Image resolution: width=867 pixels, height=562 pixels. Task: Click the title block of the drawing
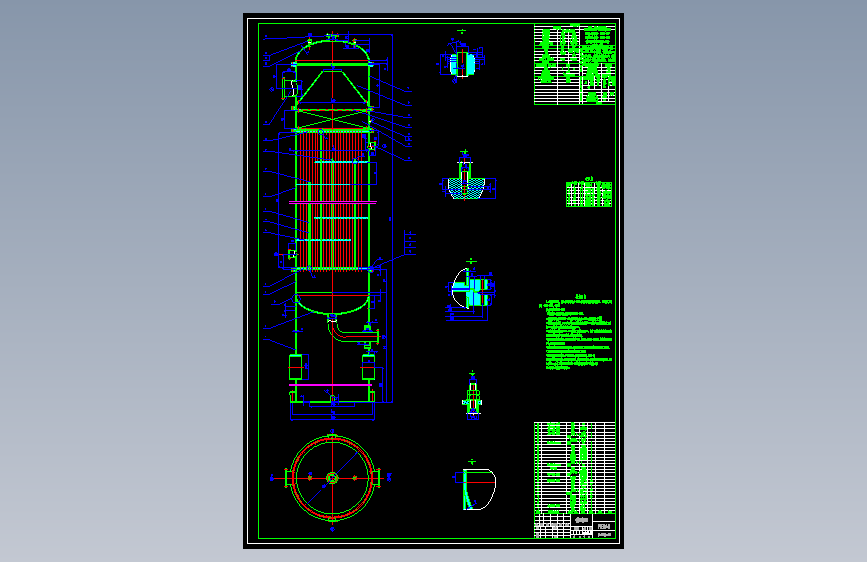(x=574, y=526)
